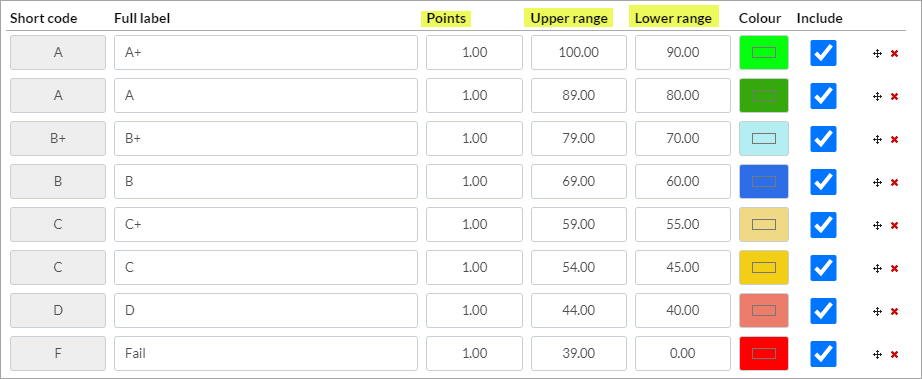The image size is (922, 379).
Task: Click the light blue colour swatch for B+
Action: pyautogui.click(x=764, y=139)
